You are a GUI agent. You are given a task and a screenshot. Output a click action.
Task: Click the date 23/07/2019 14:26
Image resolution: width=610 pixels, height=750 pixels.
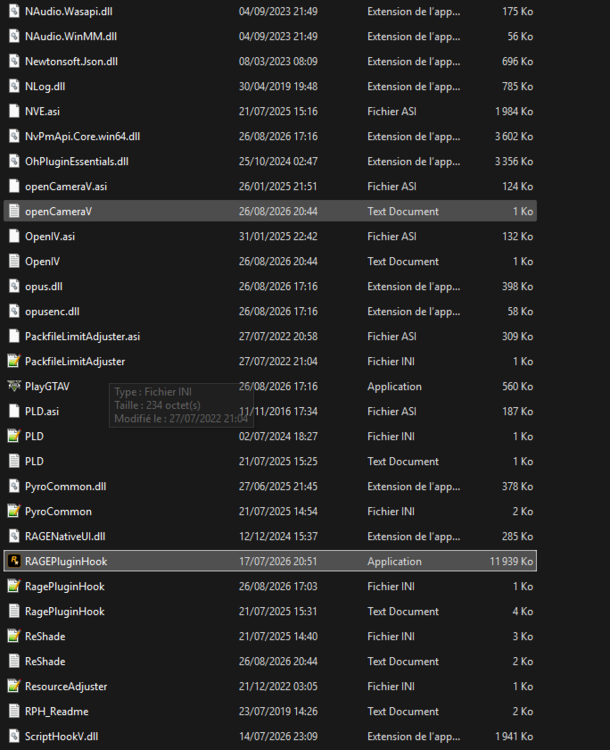[x=278, y=711]
